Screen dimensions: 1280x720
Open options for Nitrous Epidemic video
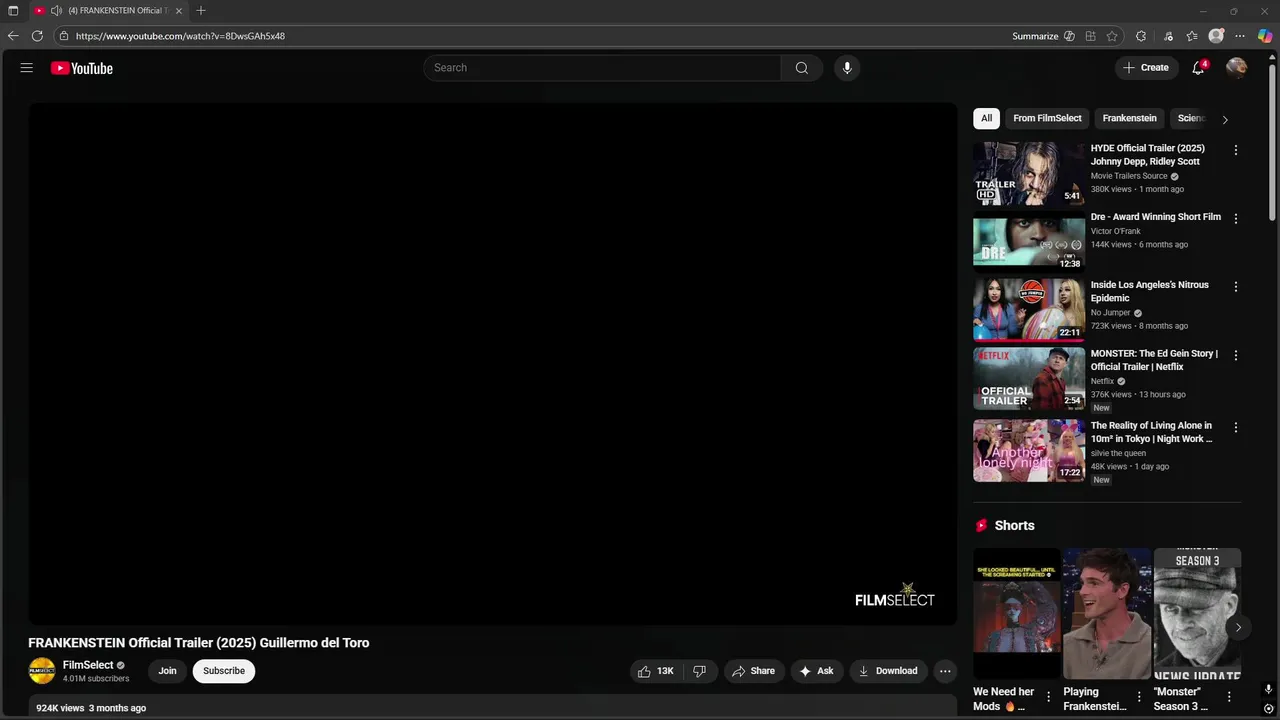(1235, 286)
